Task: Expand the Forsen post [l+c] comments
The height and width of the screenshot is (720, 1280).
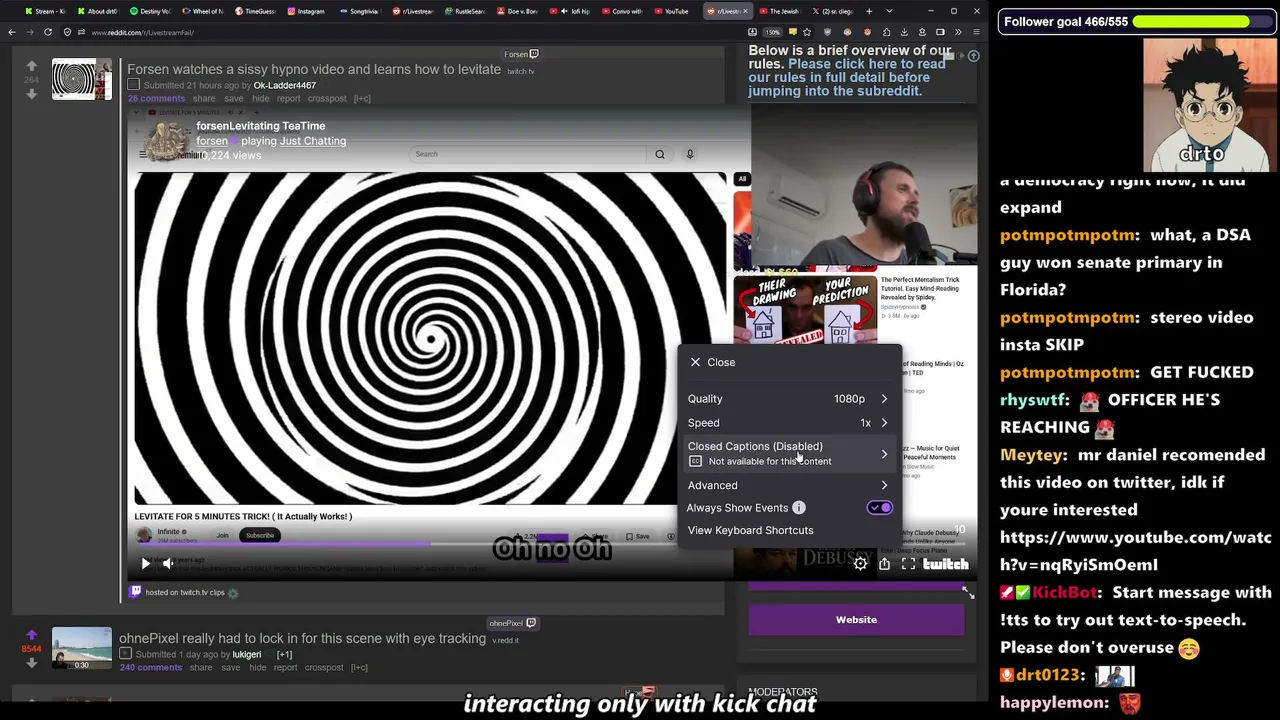Action: [x=362, y=99]
